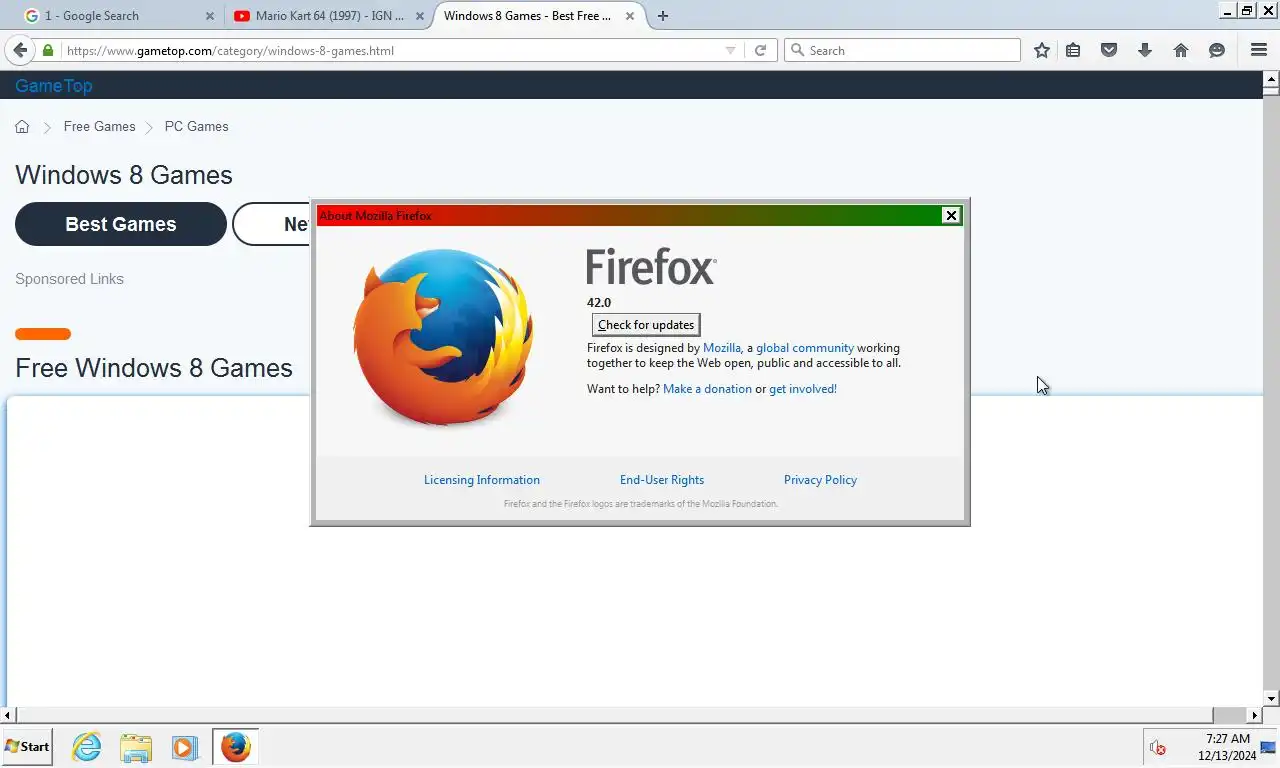Screen dimensions: 1280x768
Task: Save page to Pocket icon
Action: [1109, 50]
